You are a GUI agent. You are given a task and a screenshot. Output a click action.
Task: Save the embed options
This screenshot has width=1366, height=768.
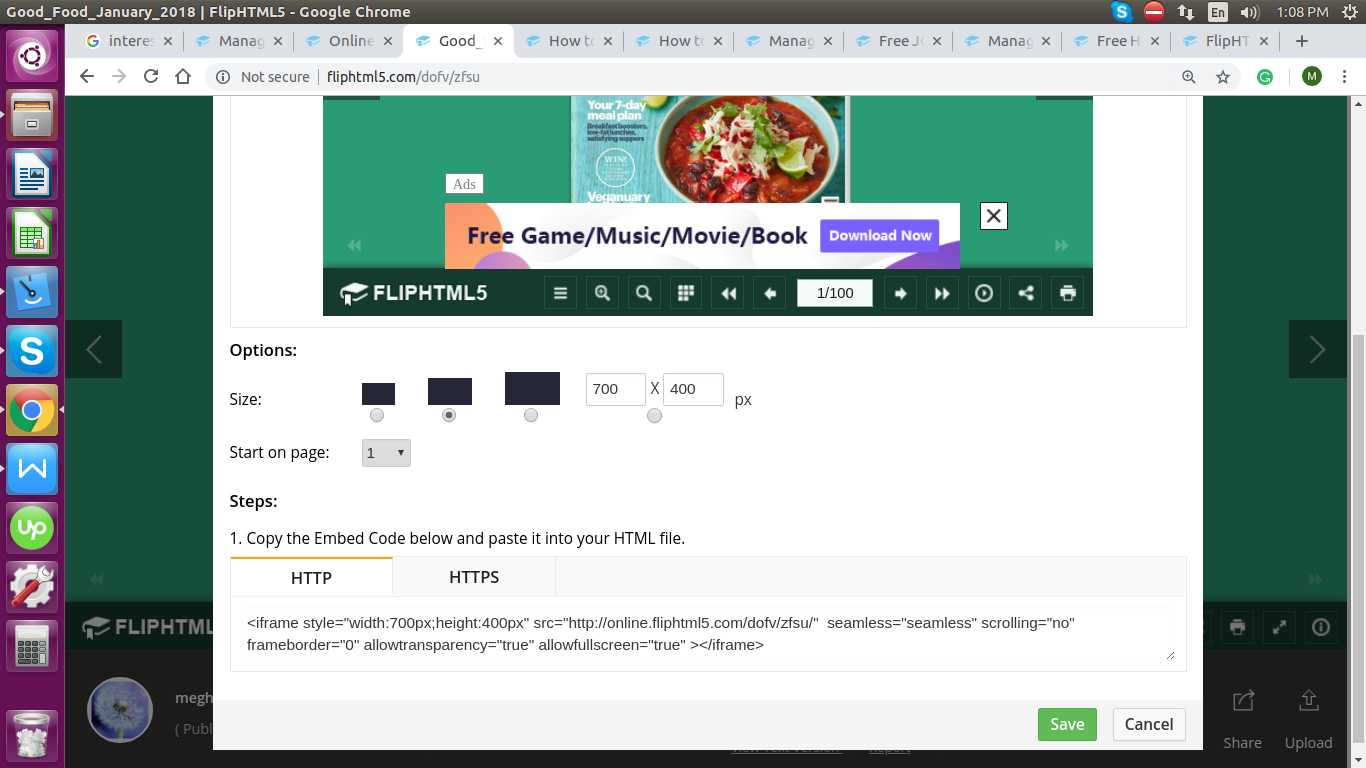pos(1067,724)
